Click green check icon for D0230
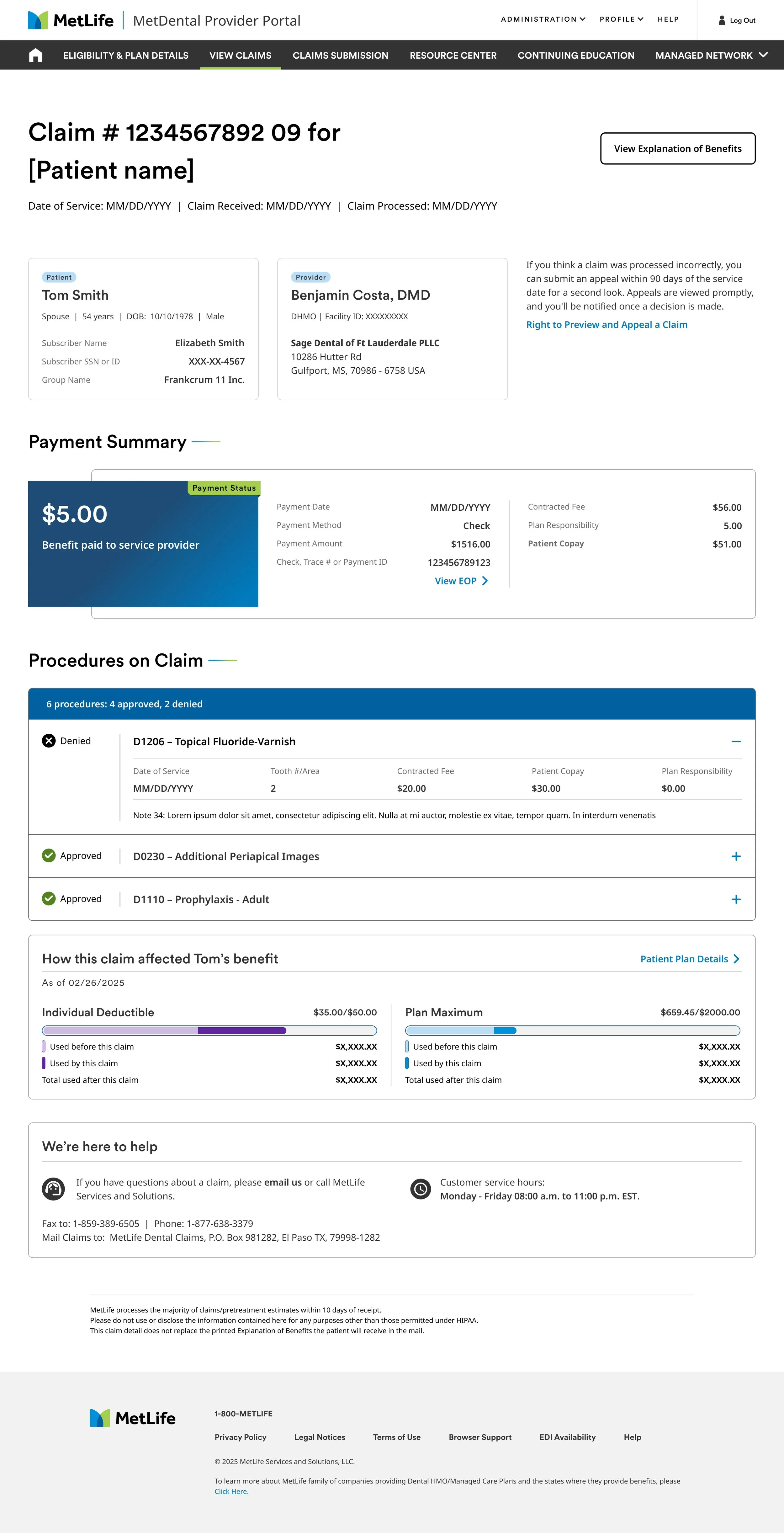The image size is (784, 1533). point(49,855)
